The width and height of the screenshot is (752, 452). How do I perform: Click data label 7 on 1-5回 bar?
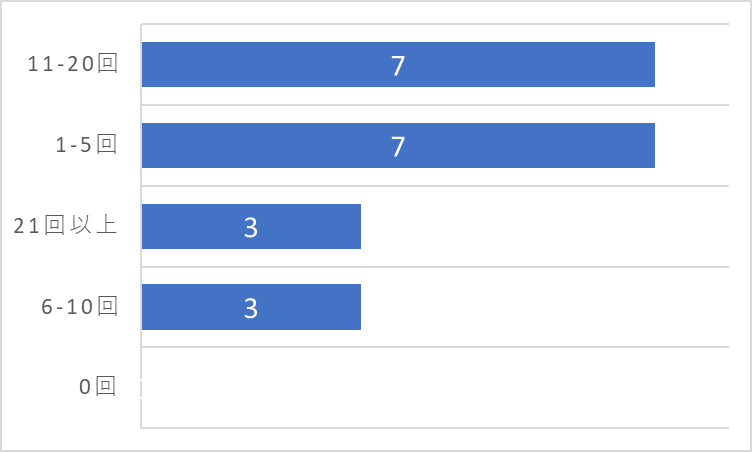[398, 146]
